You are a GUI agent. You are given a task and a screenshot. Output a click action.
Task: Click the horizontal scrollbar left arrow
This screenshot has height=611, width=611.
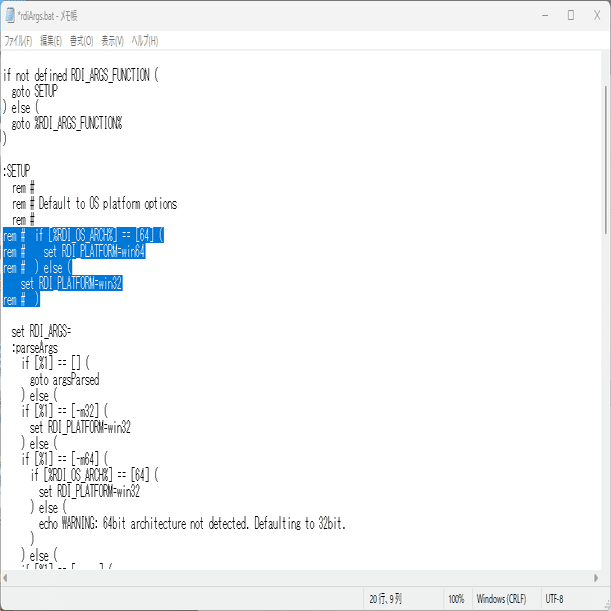[x=5, y=578]
